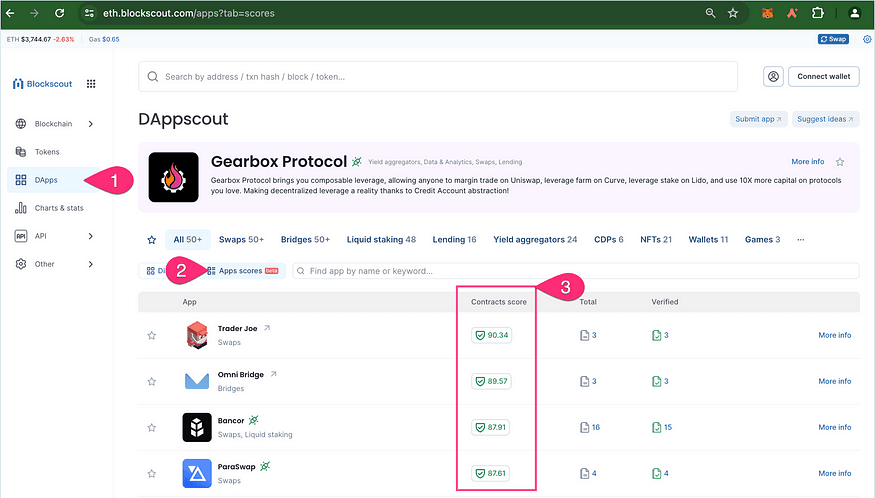
Task: Click Submit app link
Action: tap(758, 119)
